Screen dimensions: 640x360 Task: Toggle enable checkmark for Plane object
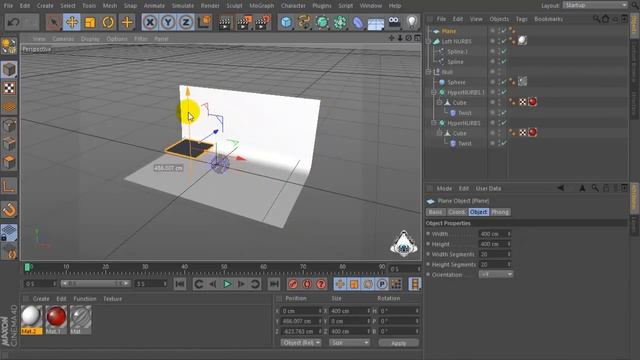pos(504,31)
